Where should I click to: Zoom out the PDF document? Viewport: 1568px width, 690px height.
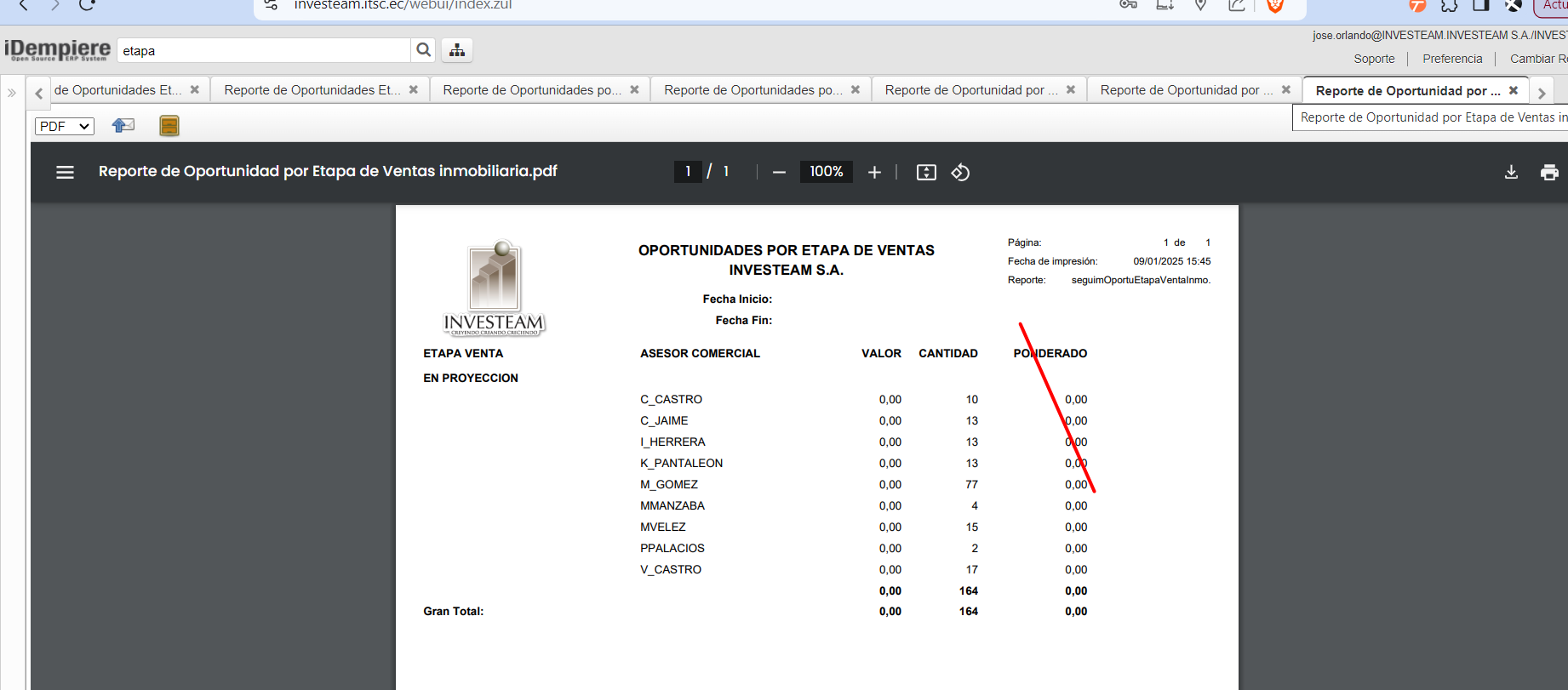point(779,172)
